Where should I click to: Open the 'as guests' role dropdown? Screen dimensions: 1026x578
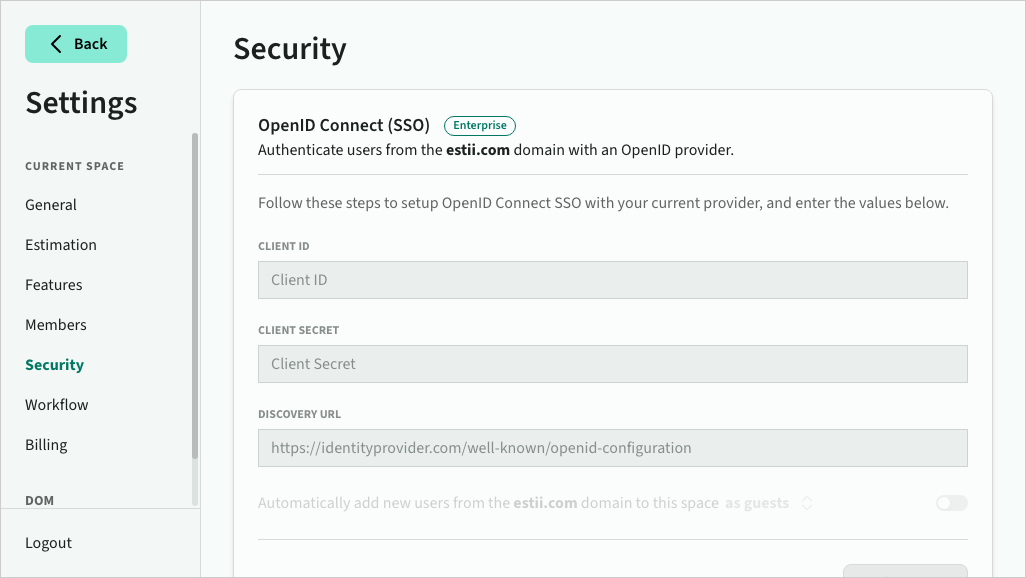coord(758,504)
